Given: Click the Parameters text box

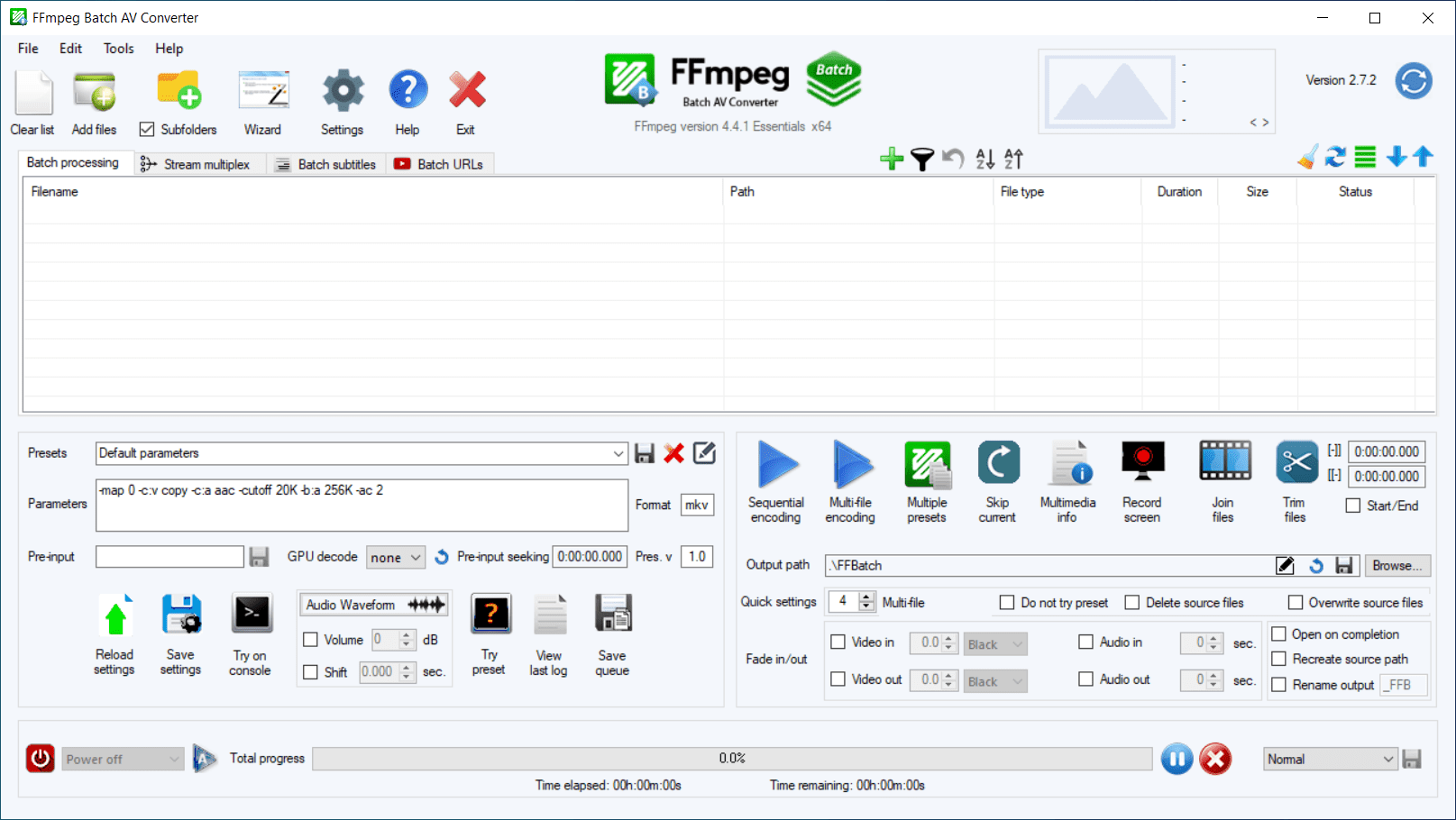Looking at the screenshot, I should [362, 505].
